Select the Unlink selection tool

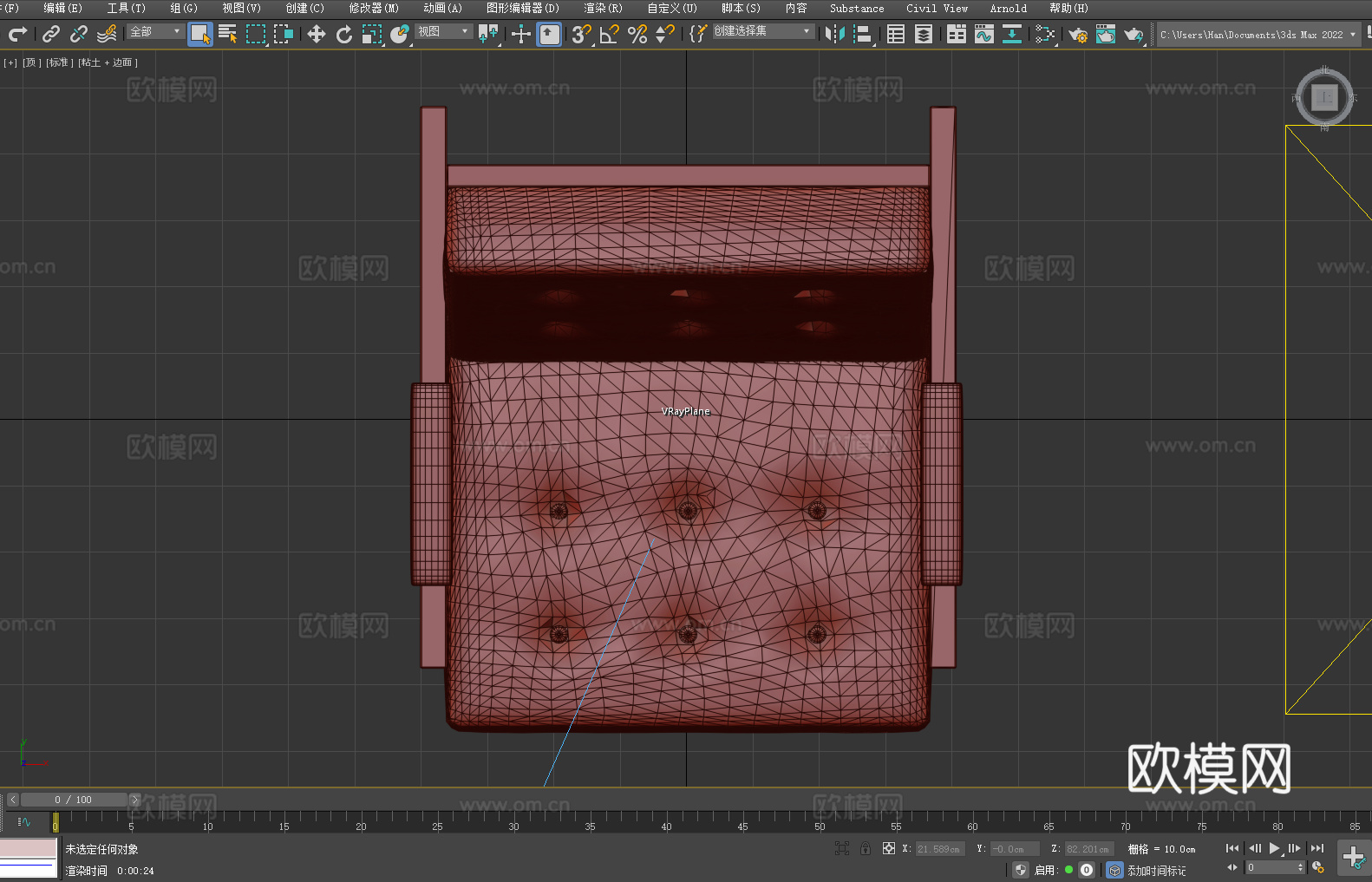pyautogui.click(x=79, y=34)
